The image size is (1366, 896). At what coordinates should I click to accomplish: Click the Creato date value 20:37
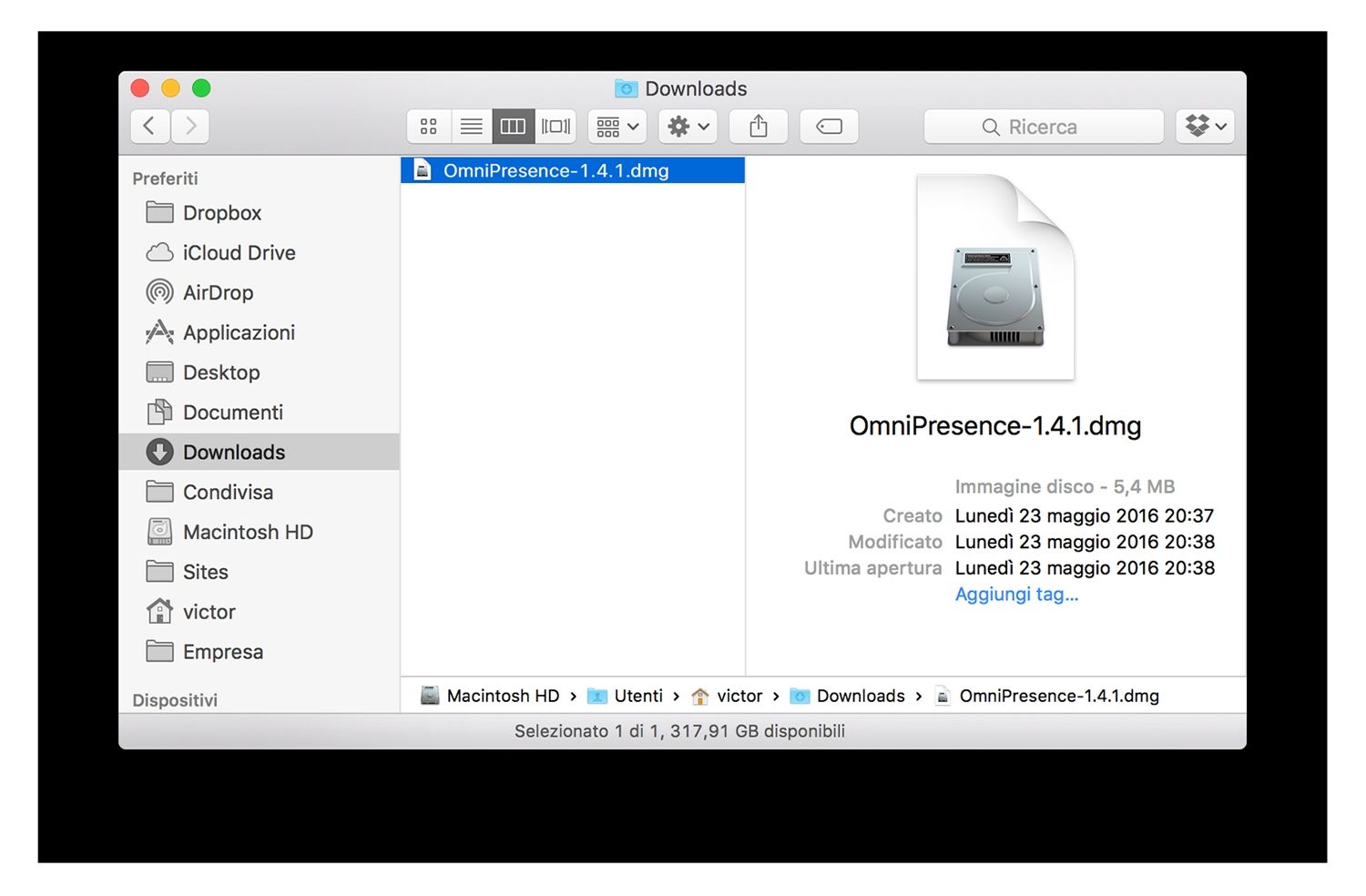1085,516
